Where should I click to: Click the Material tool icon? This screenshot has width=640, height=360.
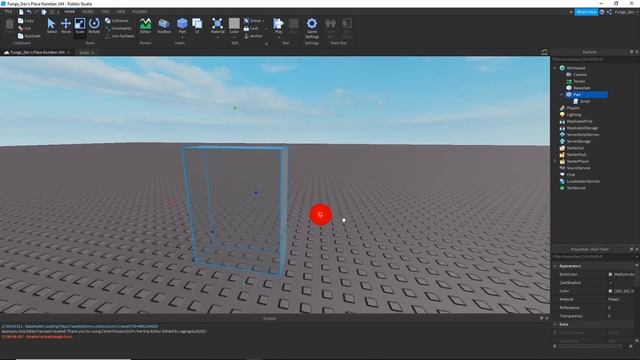(x=218, y=24)
